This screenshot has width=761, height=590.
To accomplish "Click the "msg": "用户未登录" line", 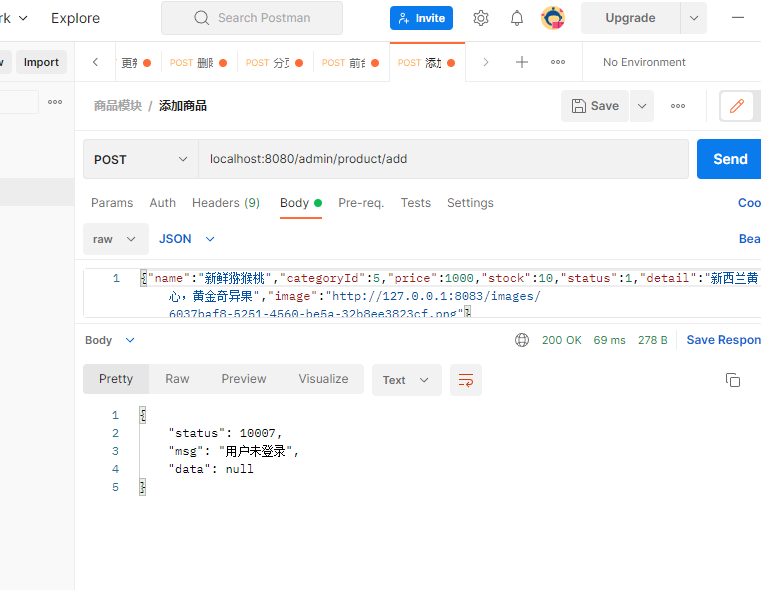I will (x=234, y=451).
